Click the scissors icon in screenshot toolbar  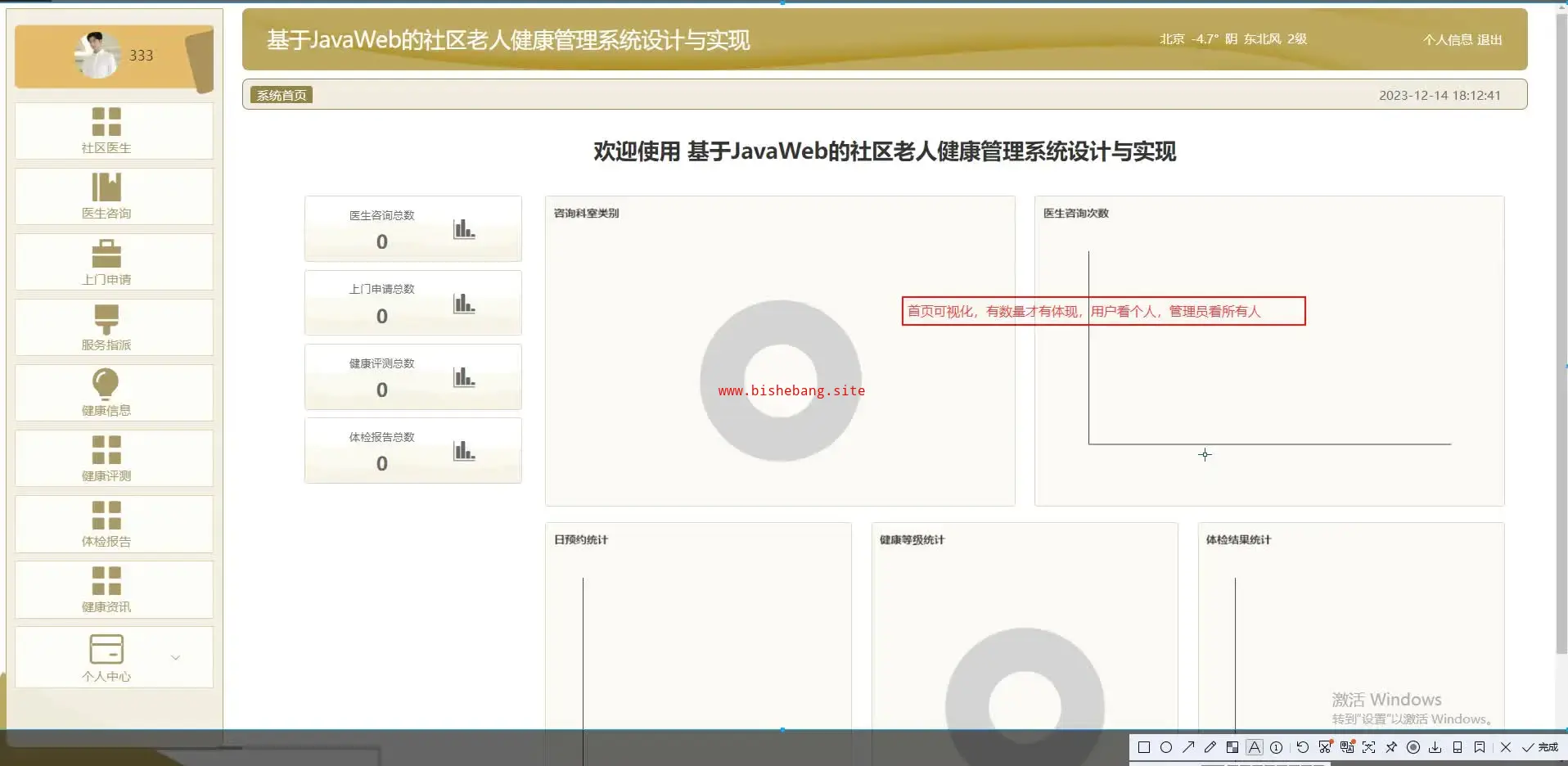(1325, 747)
